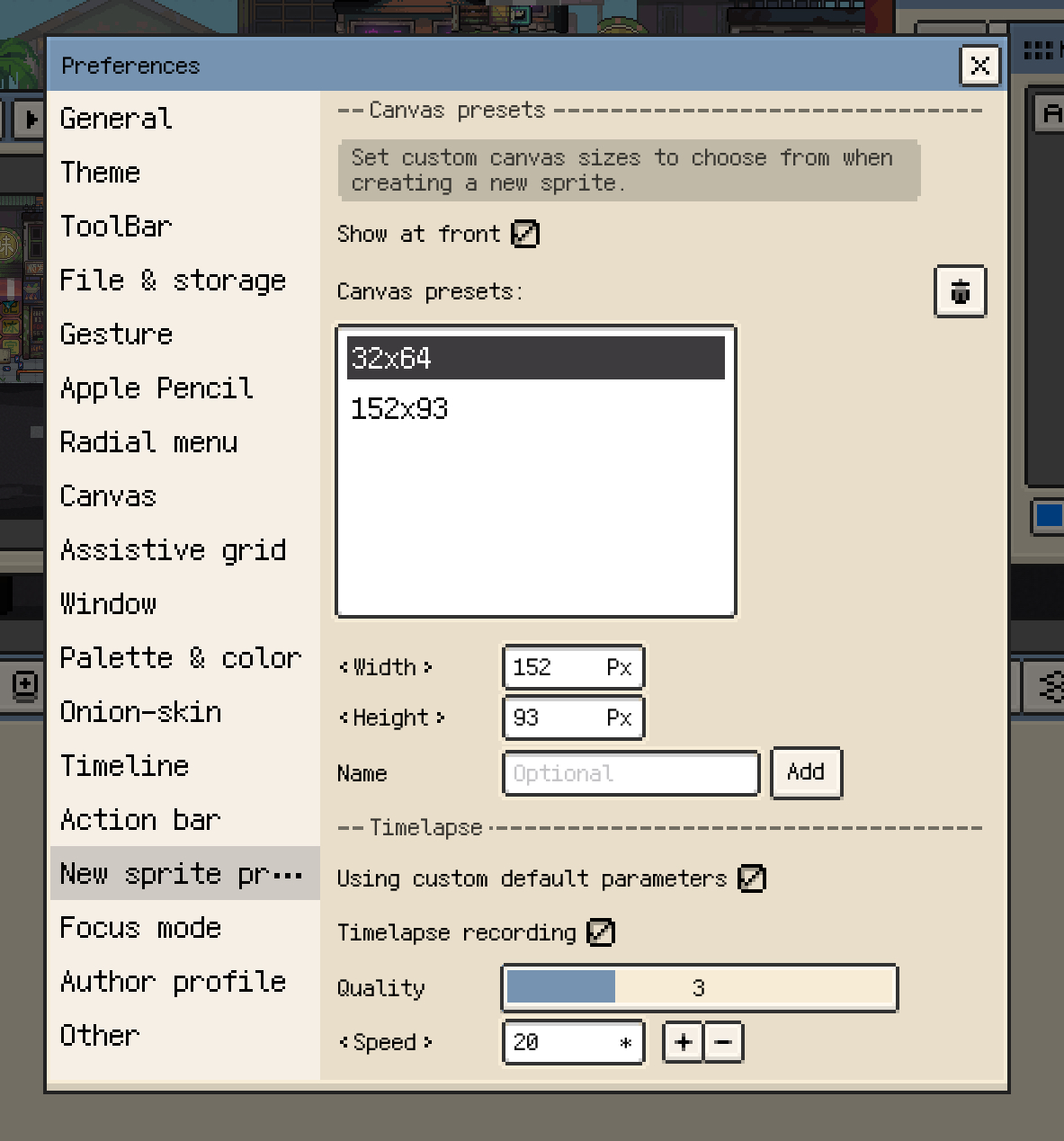The height and width of the screenshot is (1141, 1064).
Task: Close the Preferences dialog
Action: (x=979, y=66)
